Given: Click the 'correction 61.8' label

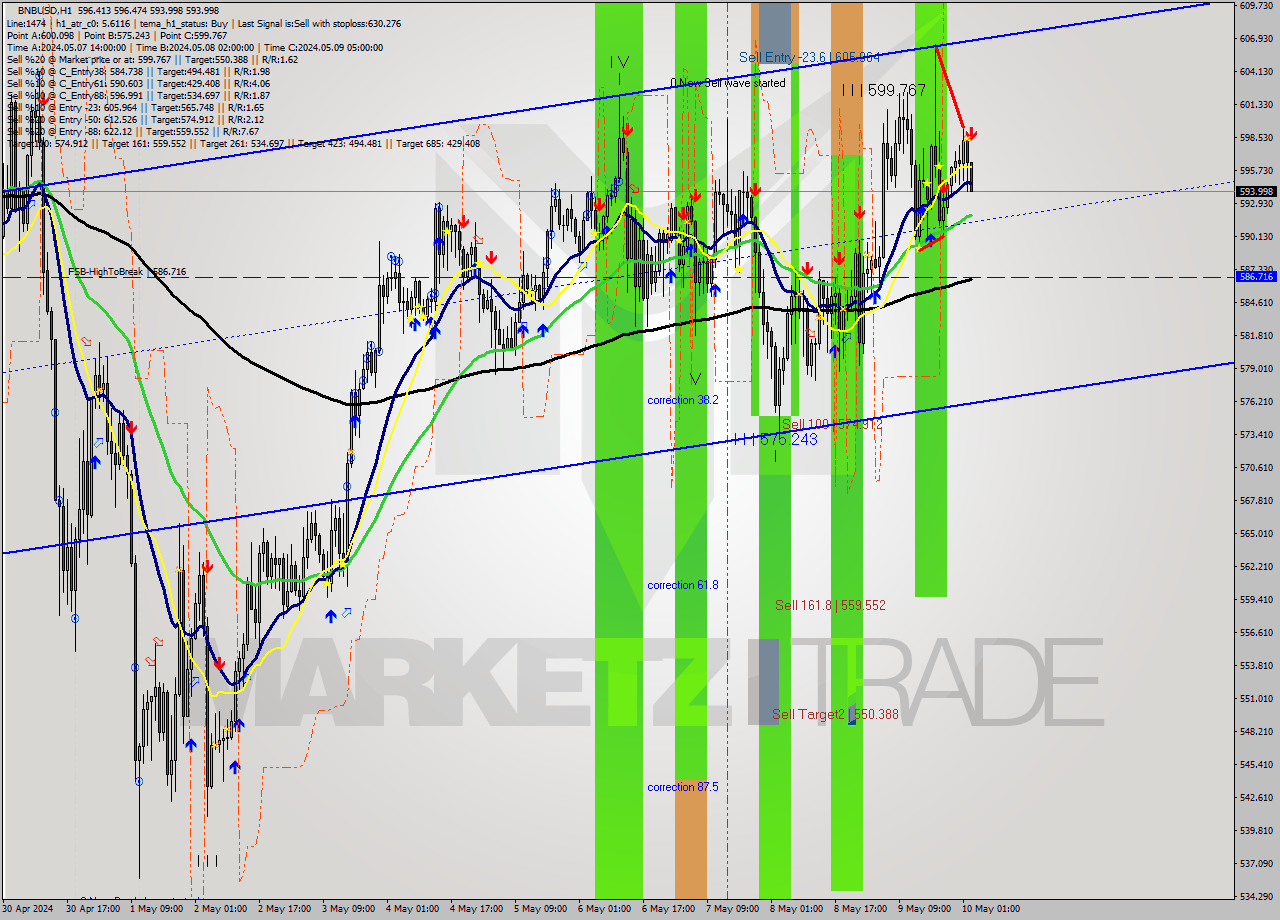Looking at the screenshot, I should pyautogui.click(x=683, y=585).
